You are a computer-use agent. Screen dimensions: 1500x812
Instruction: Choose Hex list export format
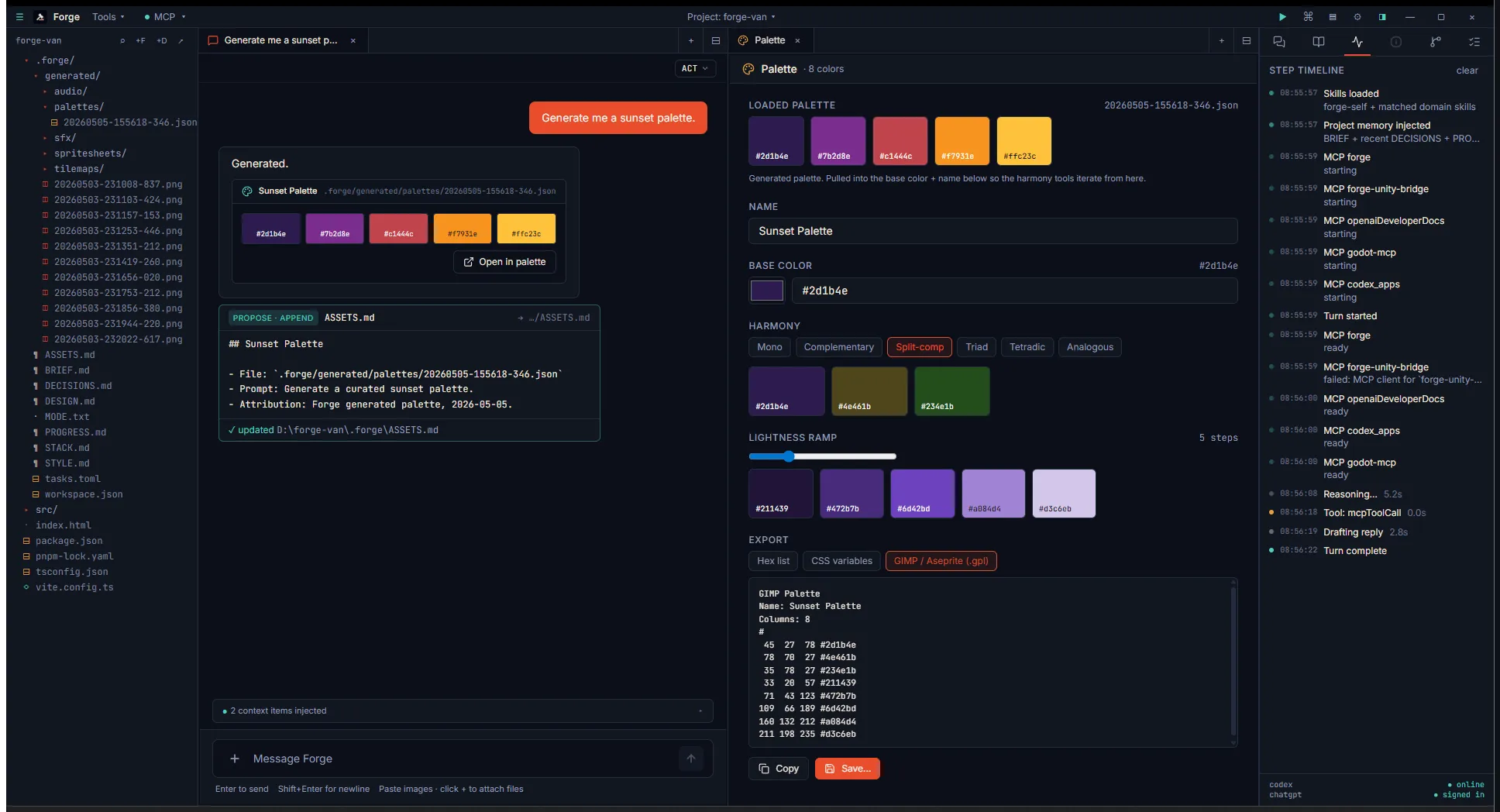(x=773, y=561)
